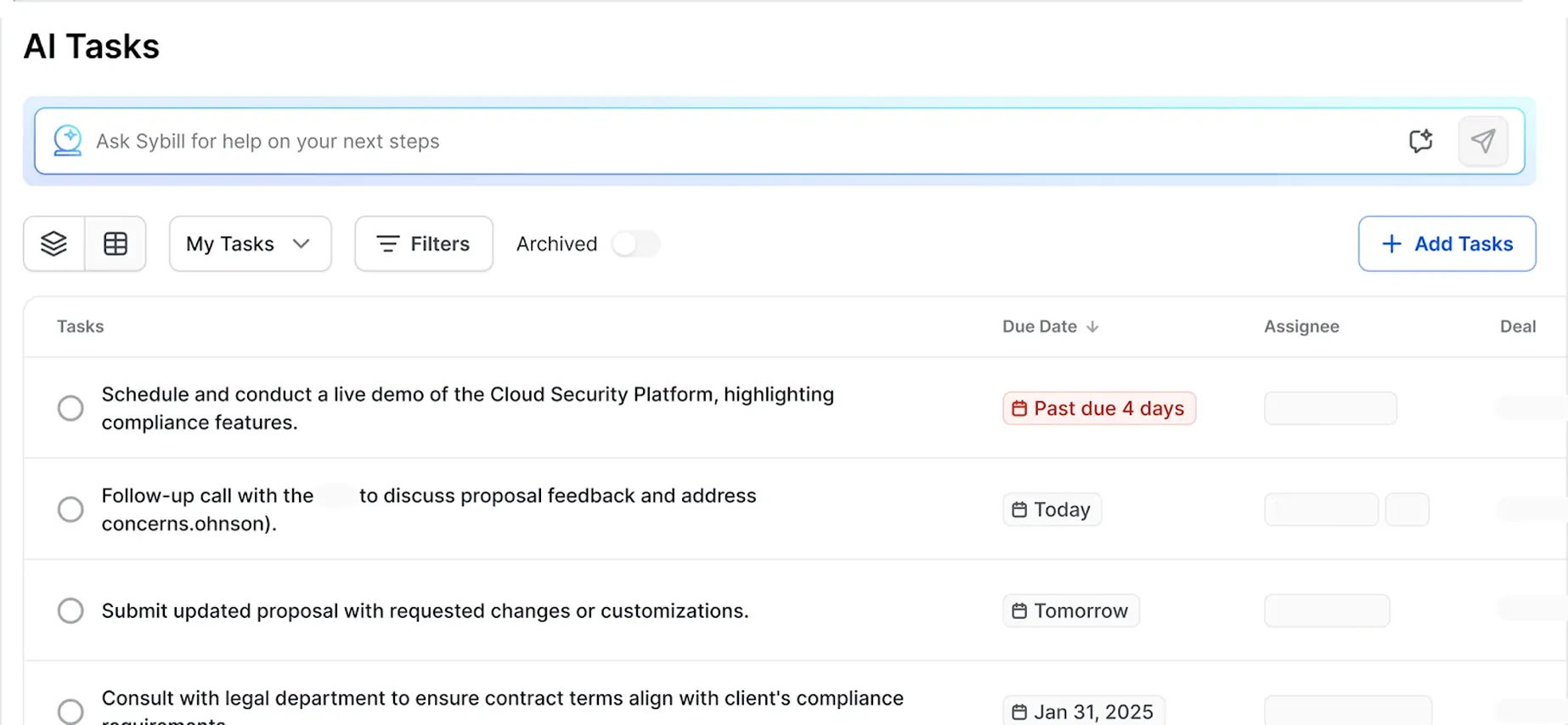1568x725 pixels.
Task: Click the Sybill assistant icon in search bar
Action: 68,140
